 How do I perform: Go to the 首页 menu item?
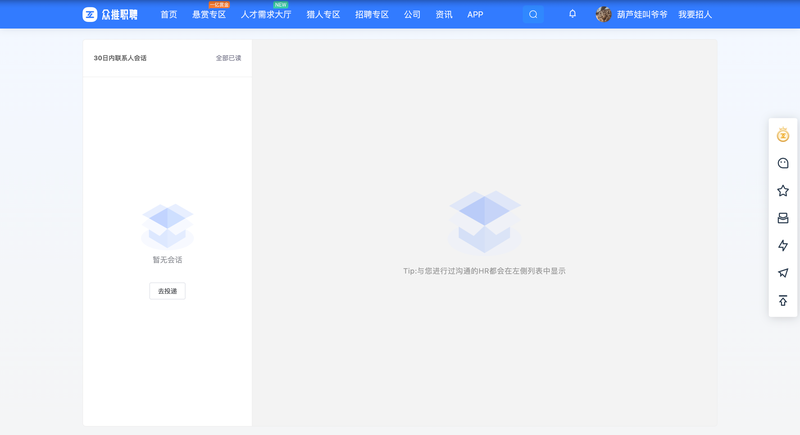click(169, 15)
